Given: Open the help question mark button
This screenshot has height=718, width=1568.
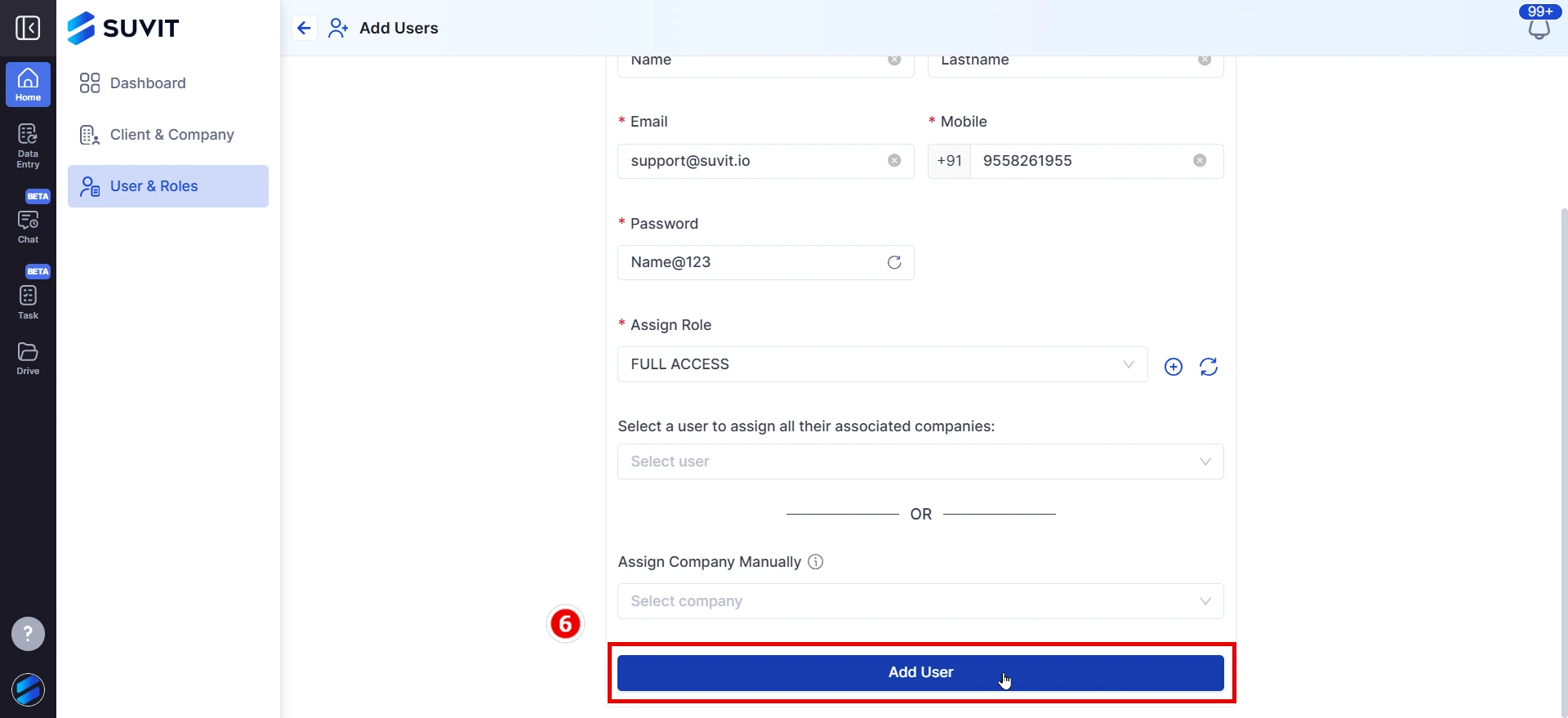Looking at the screenshot, I should [28, 634].
